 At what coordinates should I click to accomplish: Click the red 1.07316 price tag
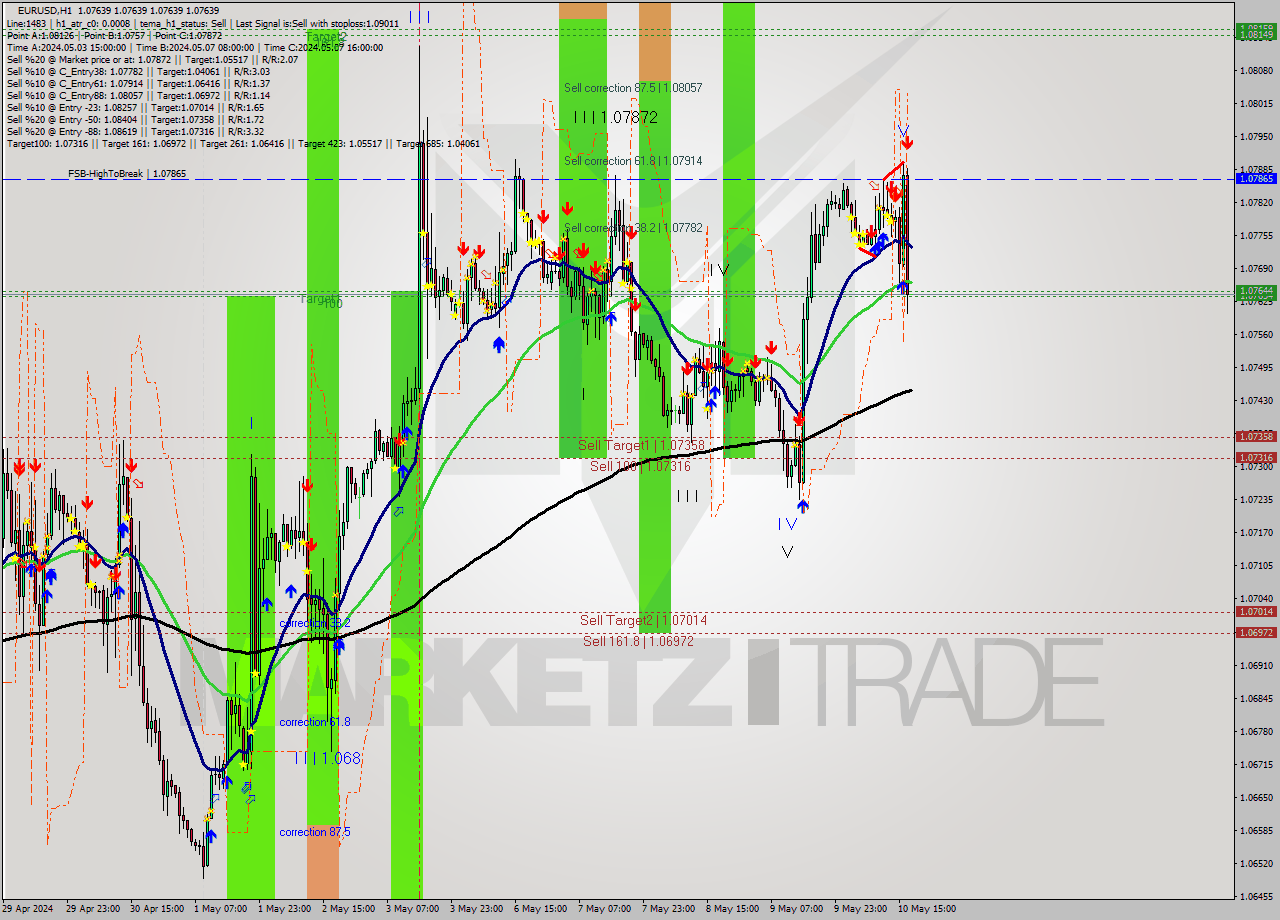1256,457
